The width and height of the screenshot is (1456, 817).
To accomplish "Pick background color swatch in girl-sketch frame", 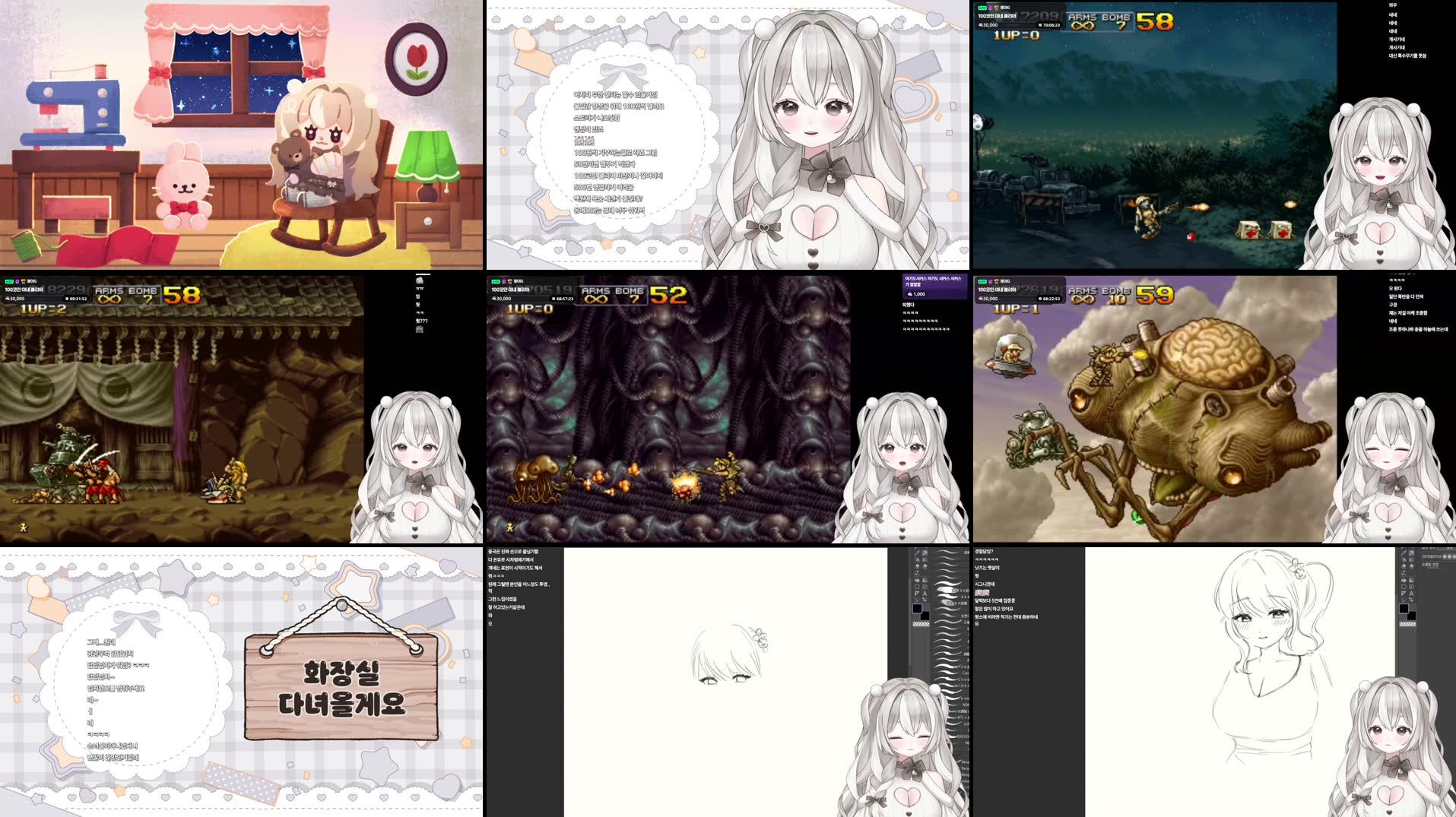I will coord(1411,616).
